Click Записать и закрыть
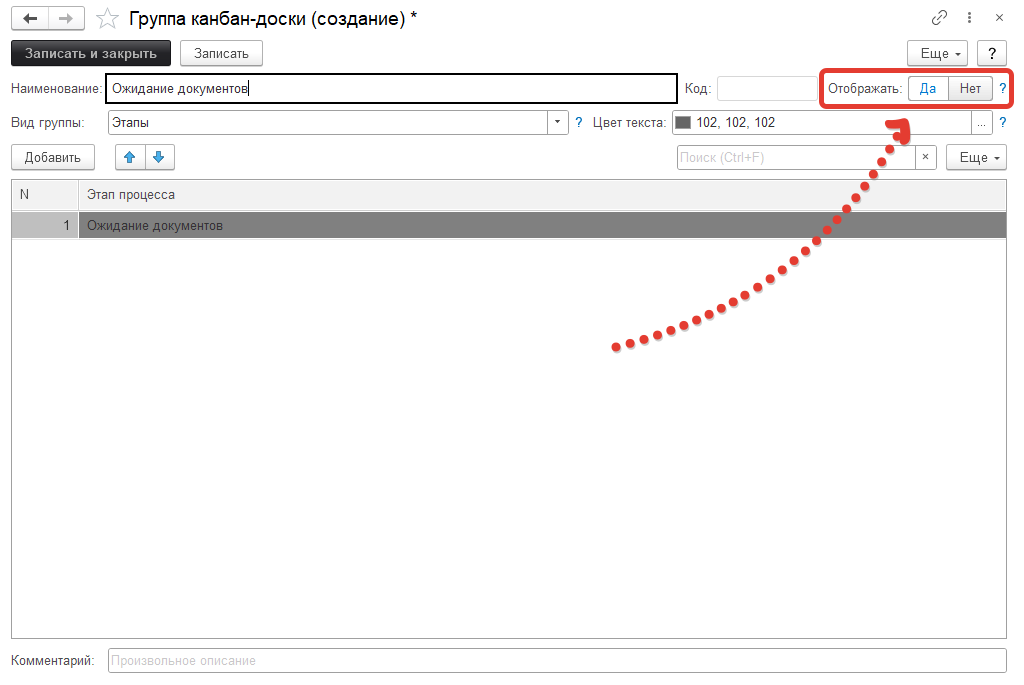 90,53
